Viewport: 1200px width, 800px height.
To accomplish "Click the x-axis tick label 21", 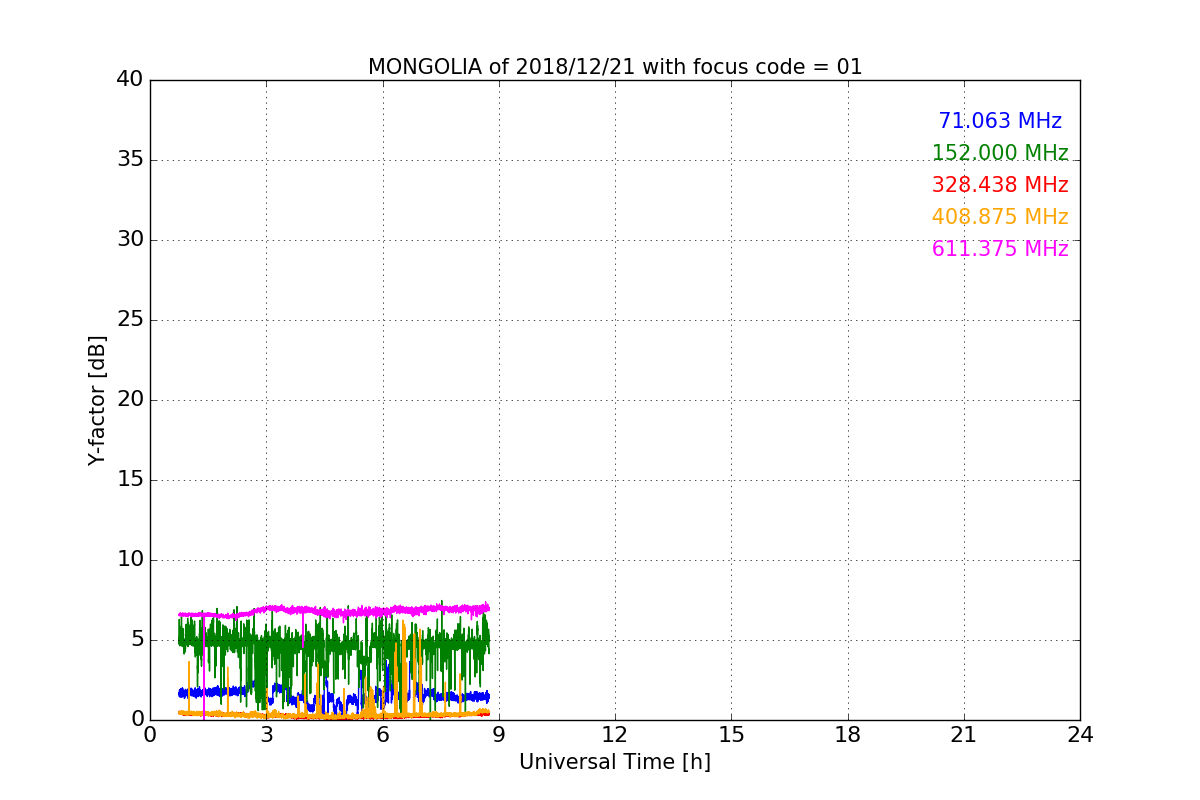I will point(964,735).
